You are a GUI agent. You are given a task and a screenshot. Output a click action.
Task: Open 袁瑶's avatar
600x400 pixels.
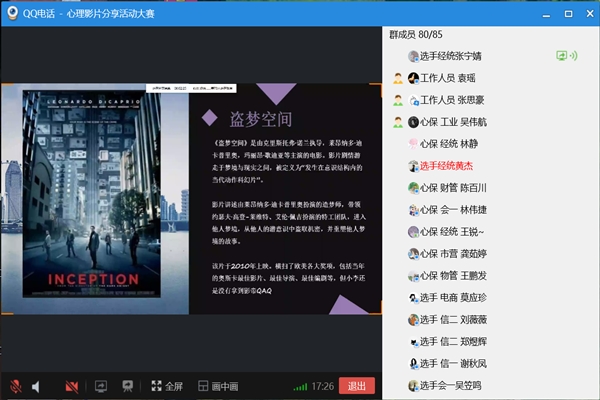click(x=413, y=78)
